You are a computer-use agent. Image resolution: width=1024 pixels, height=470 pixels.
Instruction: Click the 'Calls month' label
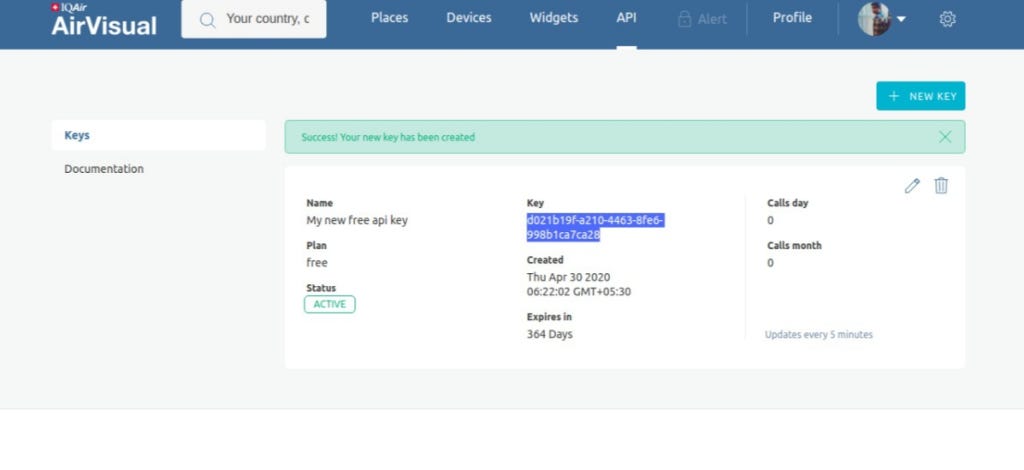pos(794,245)
